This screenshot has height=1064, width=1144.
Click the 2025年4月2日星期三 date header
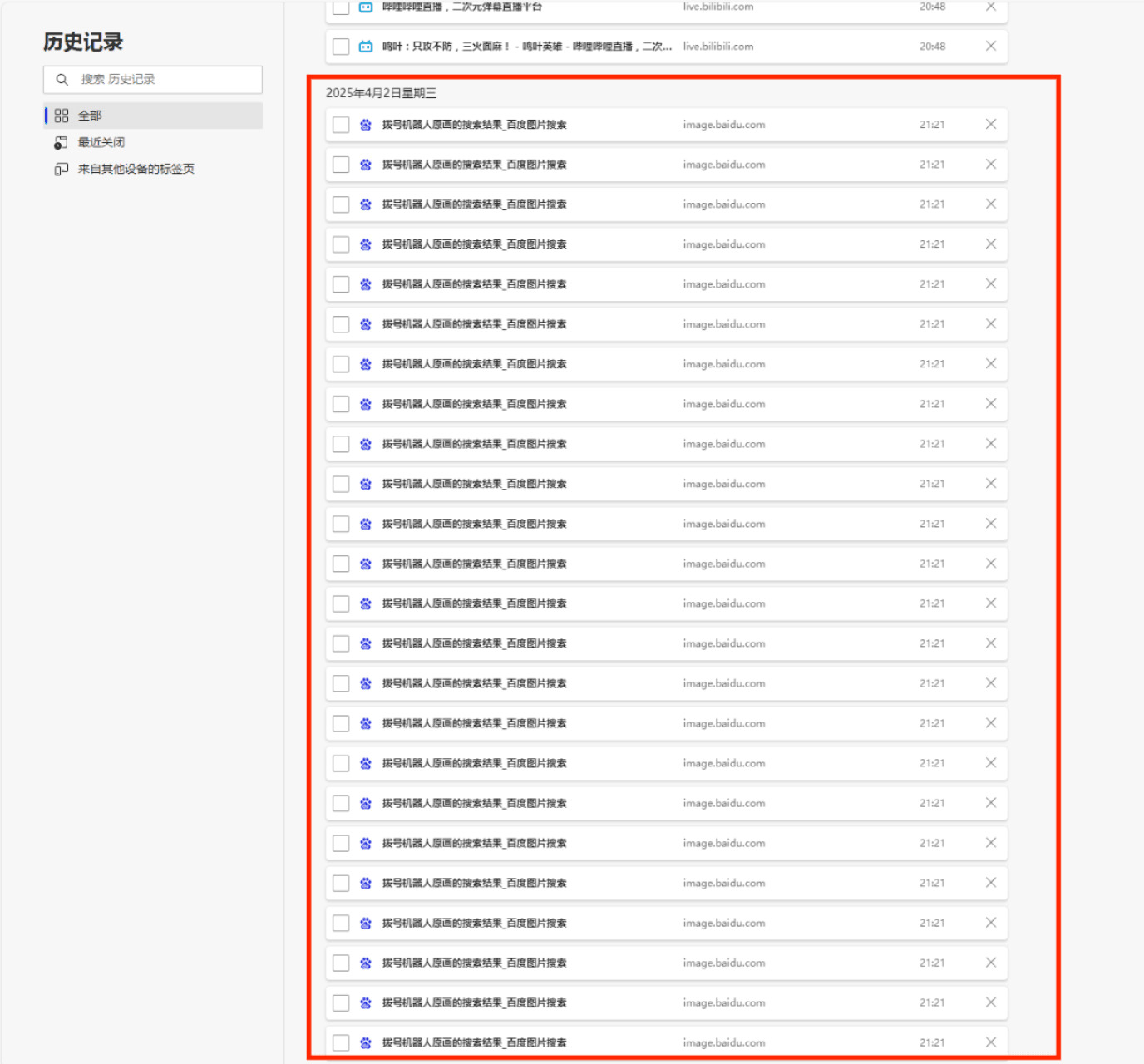click(x=381, y=93)
